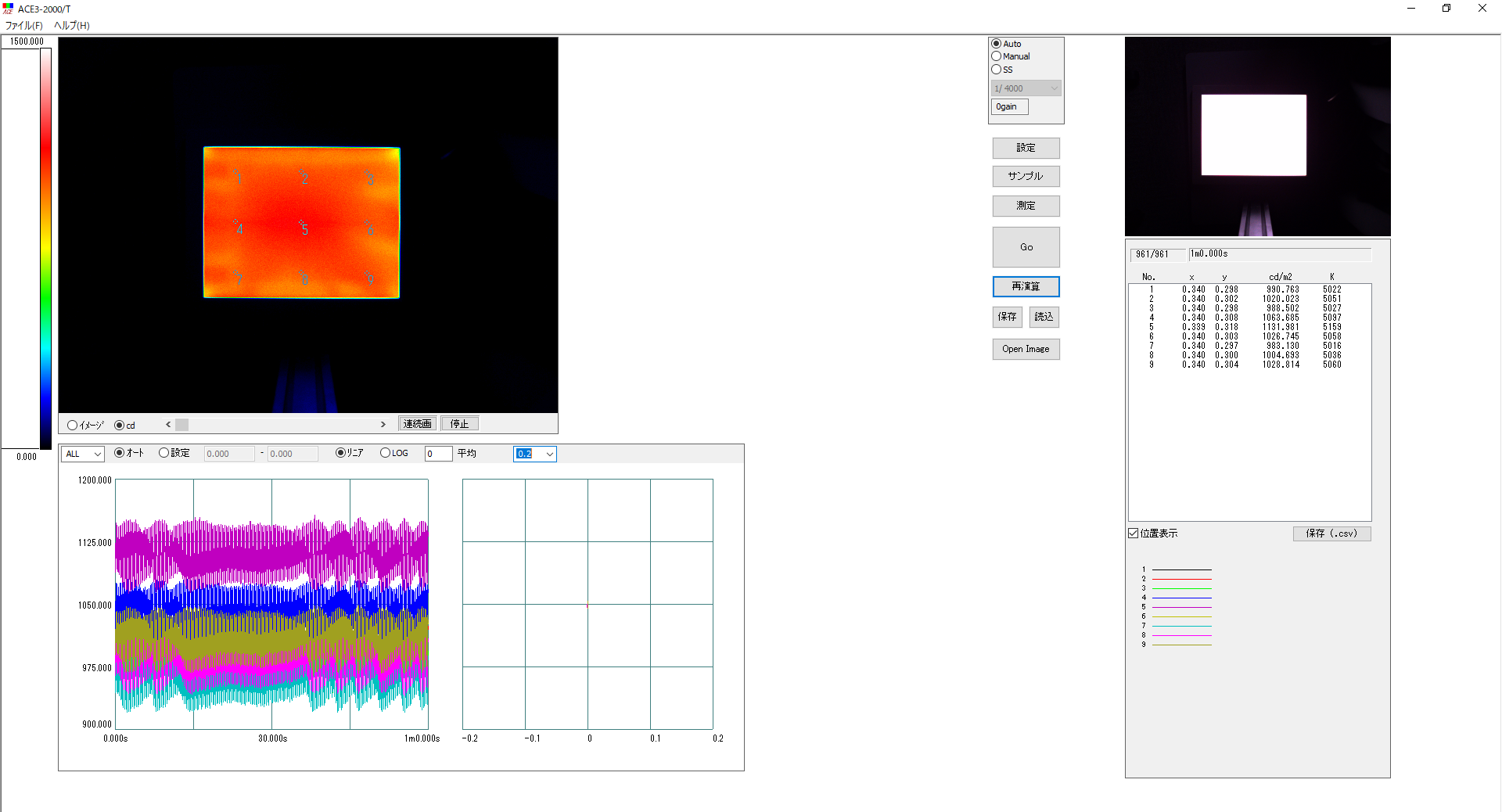Screen dimensions: 1502x812
Task: Select measurement point 5 on the heat map
Action: [x=304, y=228]
